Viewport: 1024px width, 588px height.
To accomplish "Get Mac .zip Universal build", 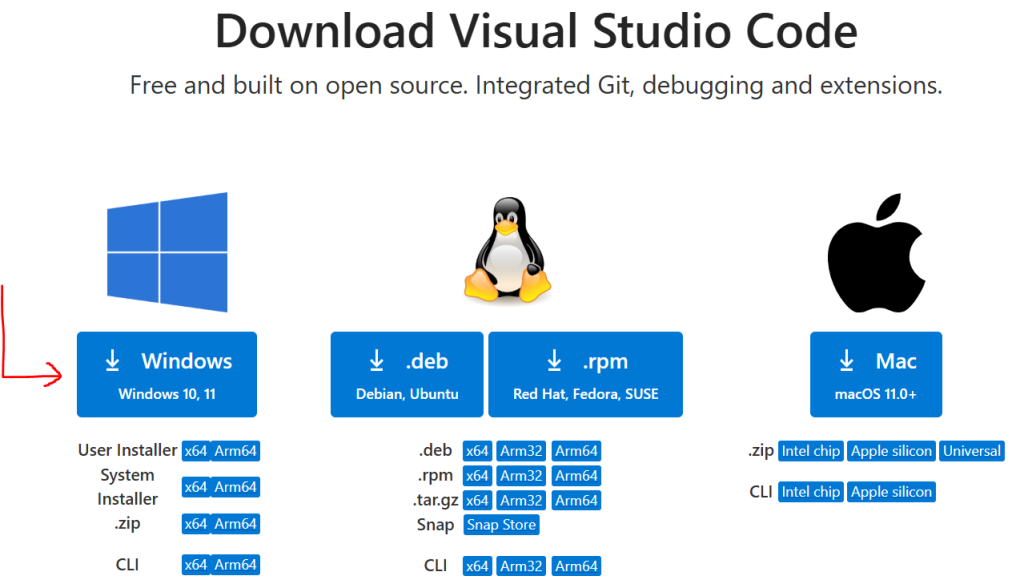I will (x=972, y=451).
